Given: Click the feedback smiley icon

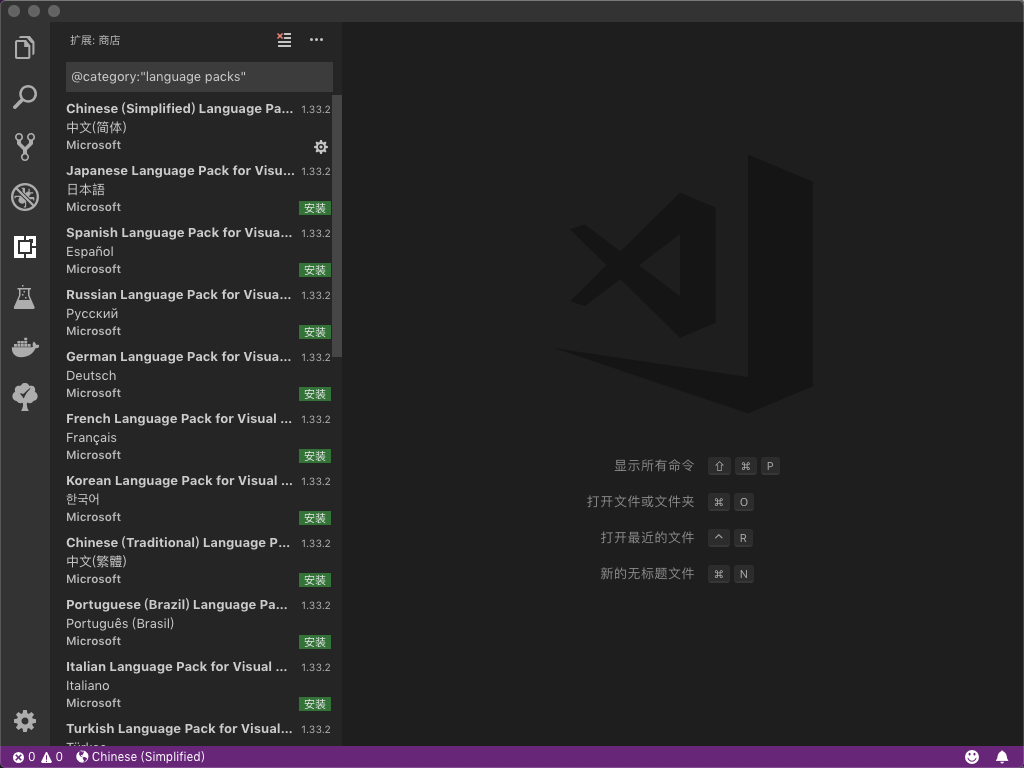Looking at the screenshot, I should (972, 757).
